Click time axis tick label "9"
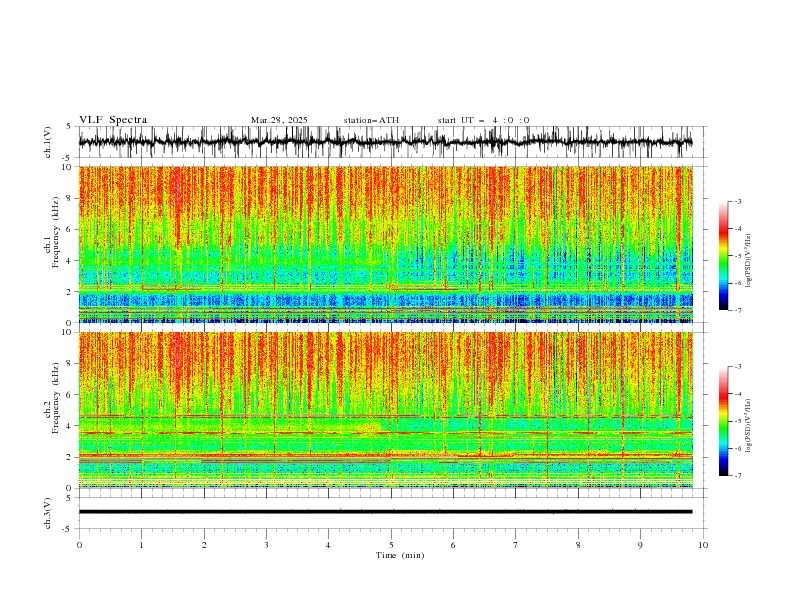This screenshot has width=792, height=612. (x=640, y=545)
